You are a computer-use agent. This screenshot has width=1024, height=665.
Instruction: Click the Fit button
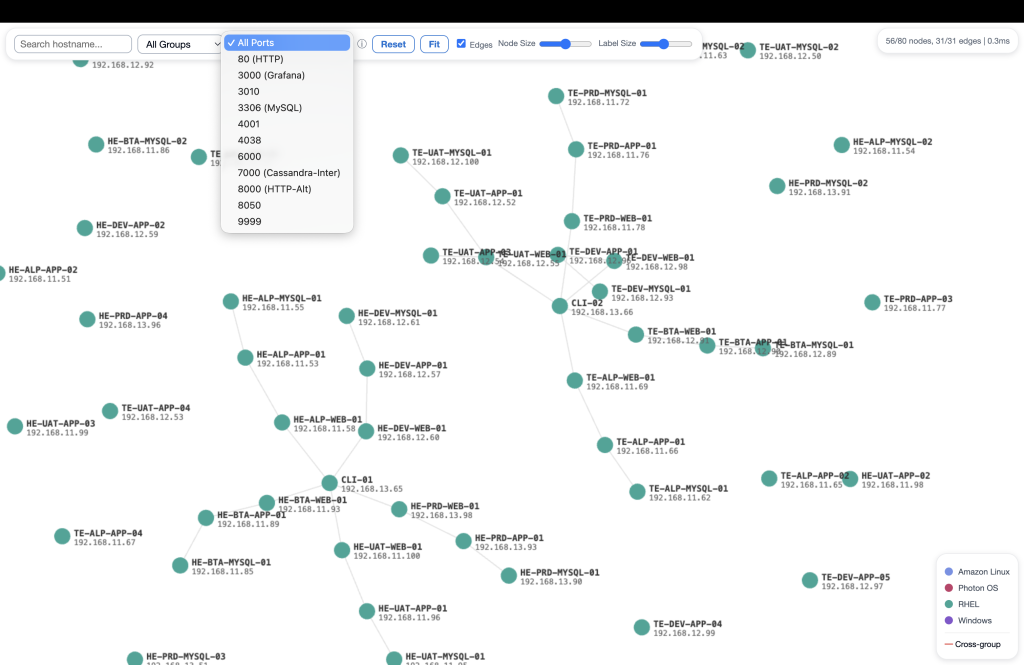(434, 44)
